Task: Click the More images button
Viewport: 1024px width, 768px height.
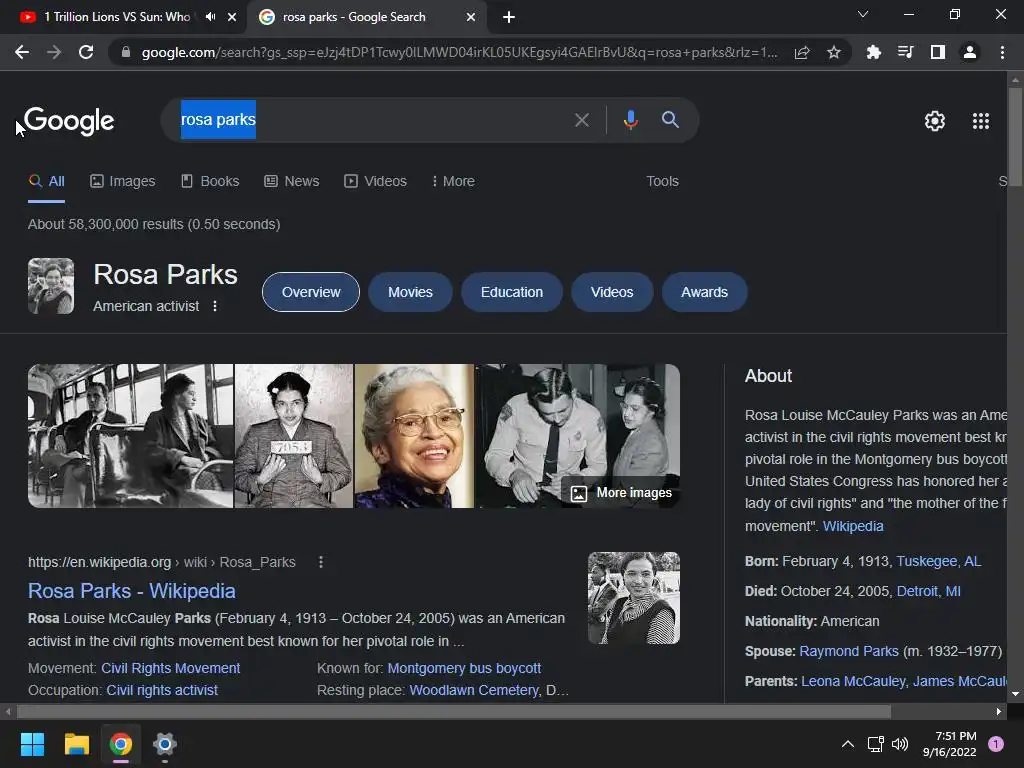Action: 621,492
